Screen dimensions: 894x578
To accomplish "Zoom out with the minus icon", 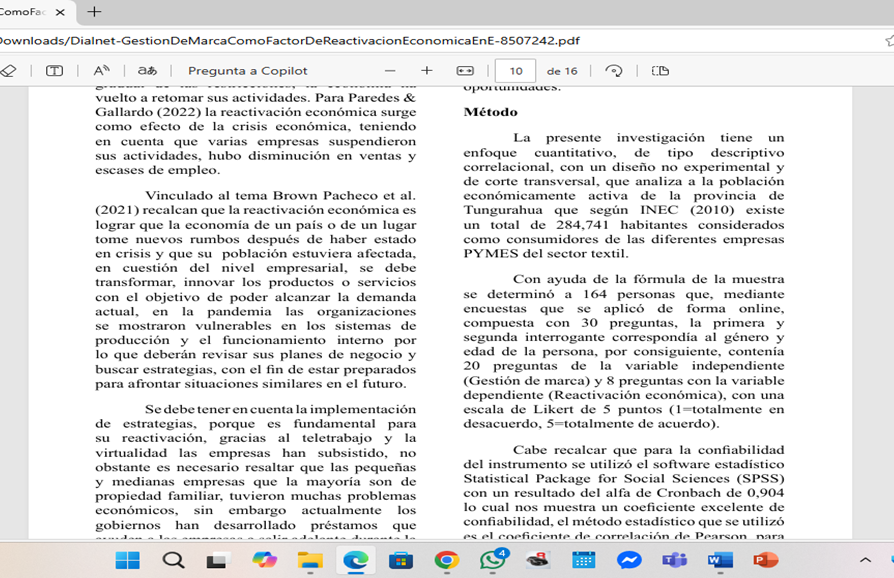I will coord(390,71).
